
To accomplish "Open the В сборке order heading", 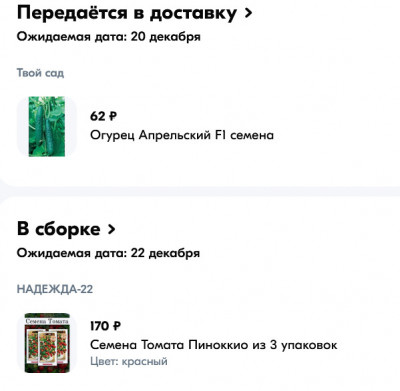I will [58, 229].
